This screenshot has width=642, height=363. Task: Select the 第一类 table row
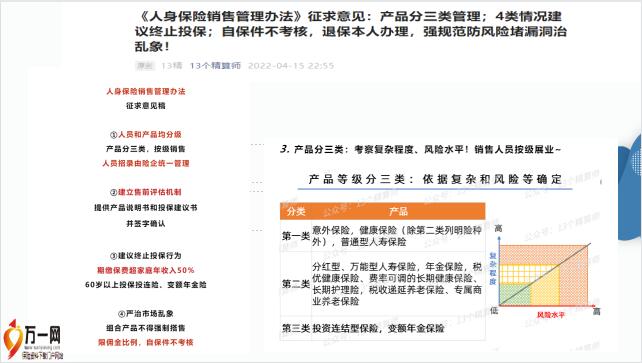[383, 236]
